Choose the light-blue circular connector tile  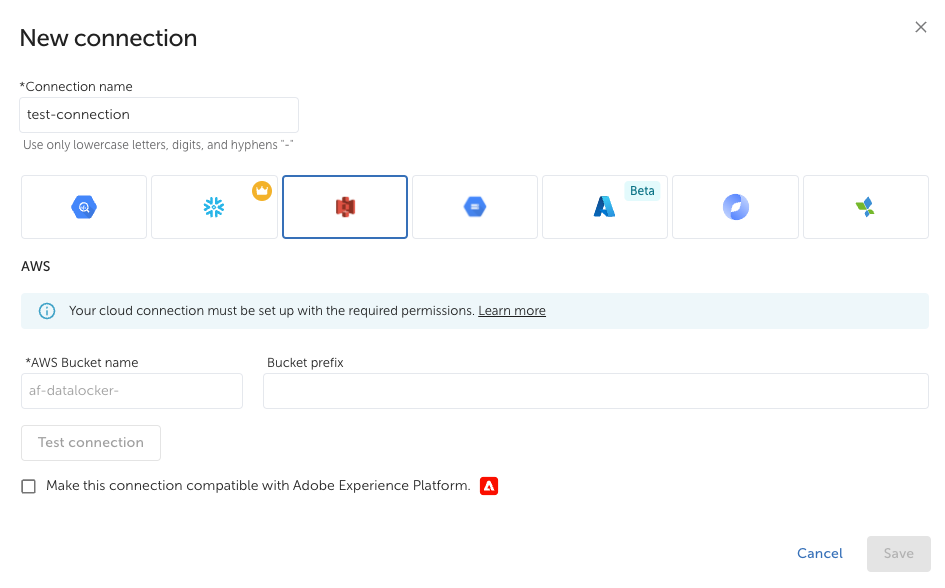(735, 207)
